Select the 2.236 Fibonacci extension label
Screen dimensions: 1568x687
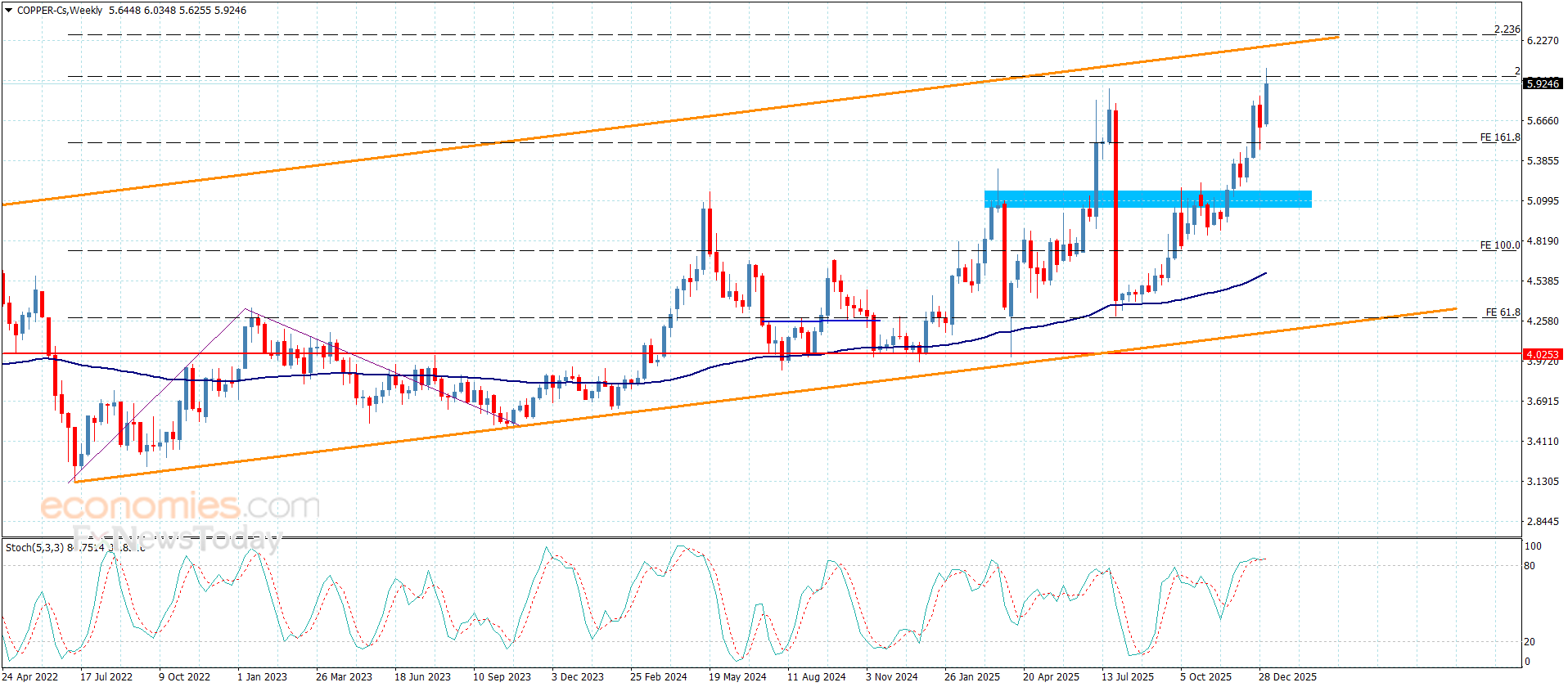(1507, 29)
